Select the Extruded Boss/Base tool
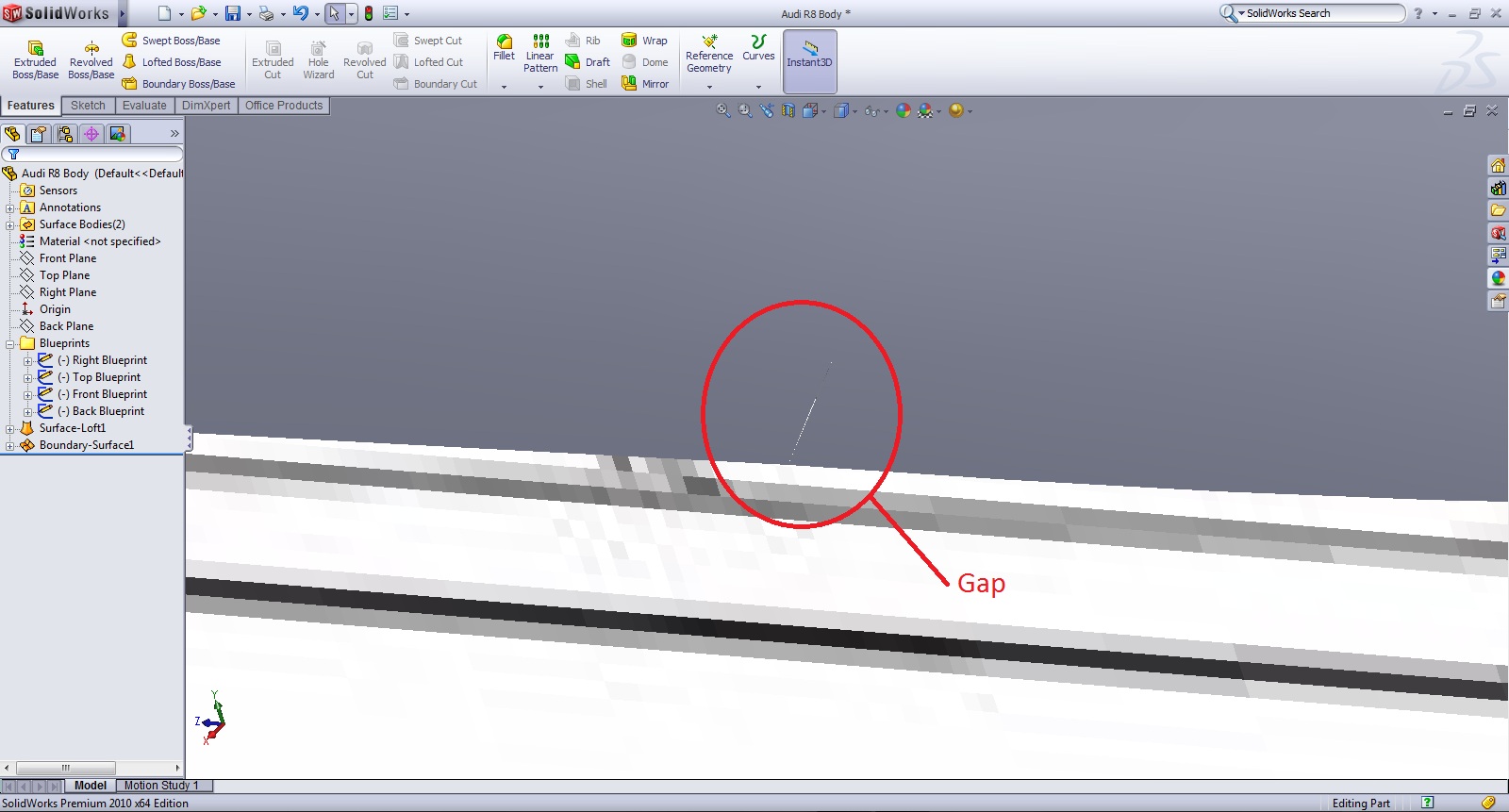Screen dimensions: 1509x812 point(35,59)
